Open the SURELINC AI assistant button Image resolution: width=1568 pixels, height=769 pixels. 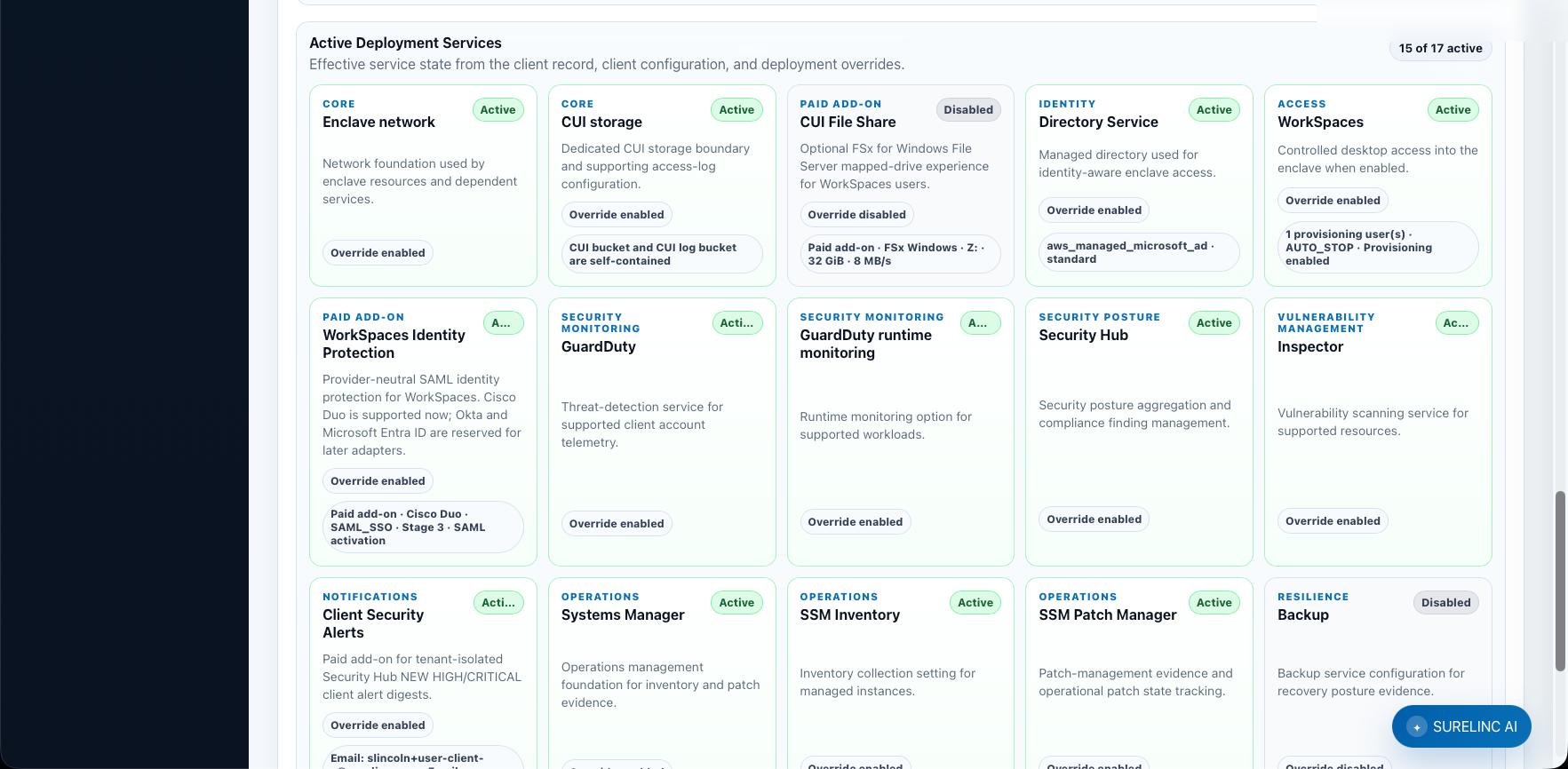coord(1461,726)
